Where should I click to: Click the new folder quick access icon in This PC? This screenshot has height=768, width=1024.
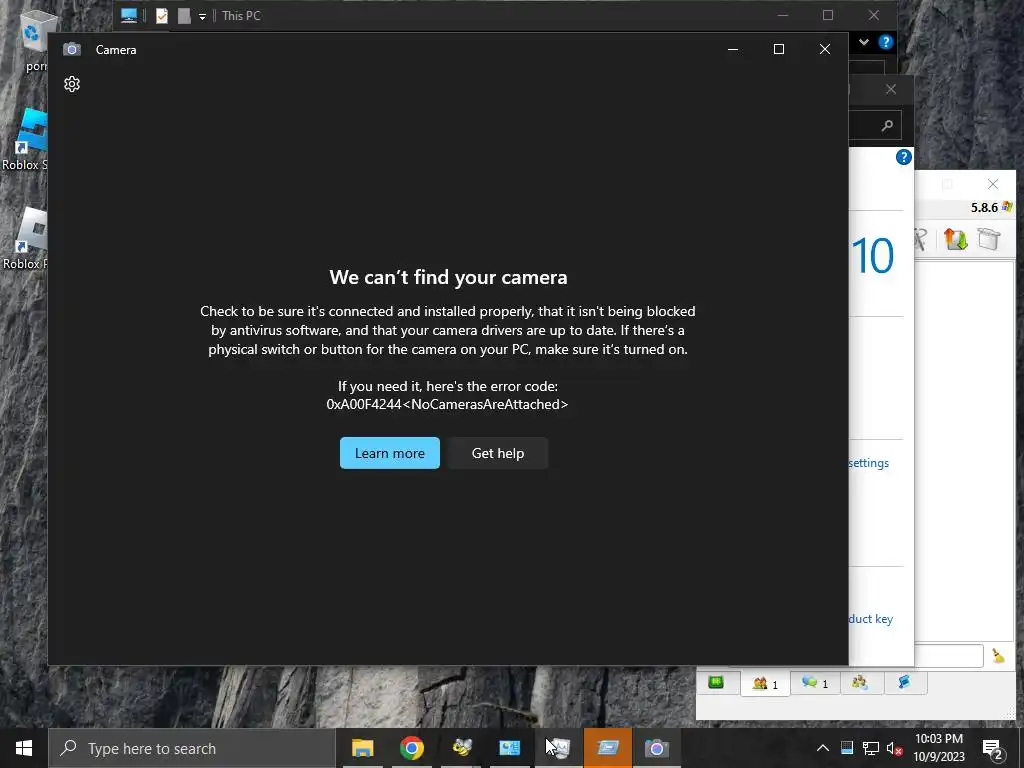pyautogui.click(x=184, y=16)
